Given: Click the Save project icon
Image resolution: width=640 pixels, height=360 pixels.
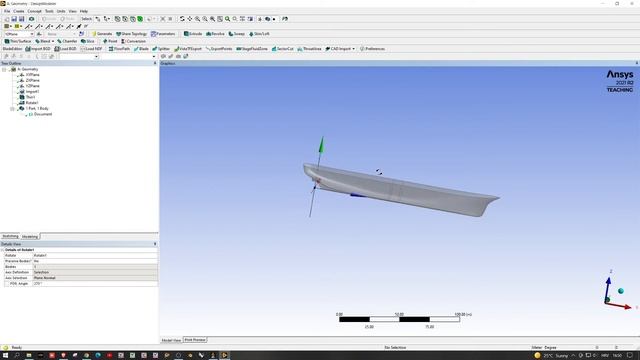Looking at the screenshot, I should [x=14, y=19].
